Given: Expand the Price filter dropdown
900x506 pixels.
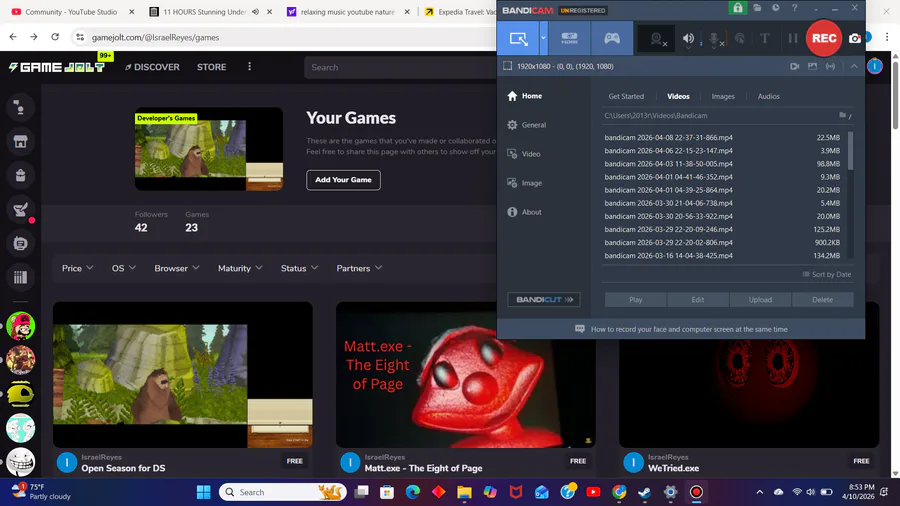Looking at the screenshot, I should point(77,268).
